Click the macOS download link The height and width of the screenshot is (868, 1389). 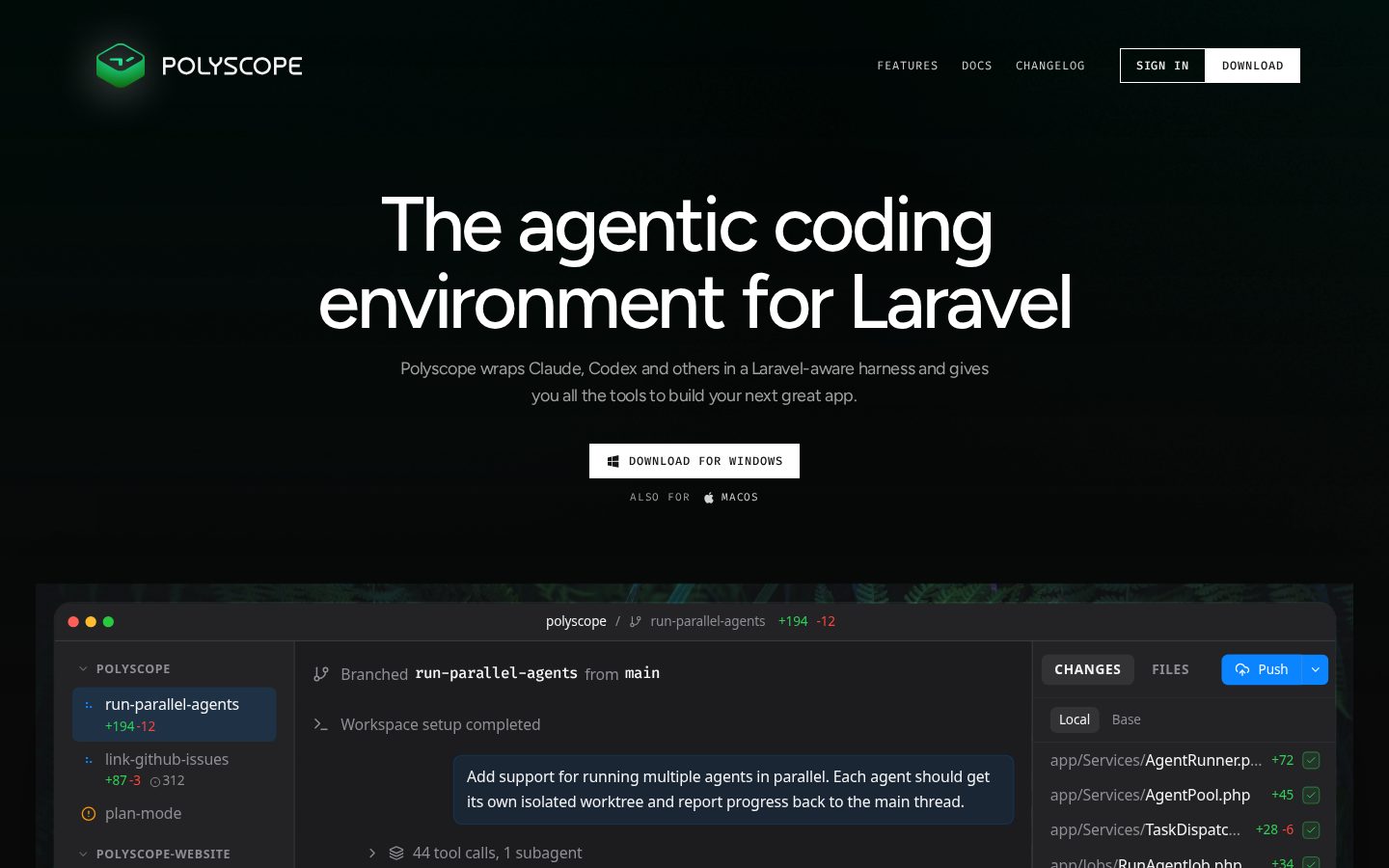[x=731, y=498]
